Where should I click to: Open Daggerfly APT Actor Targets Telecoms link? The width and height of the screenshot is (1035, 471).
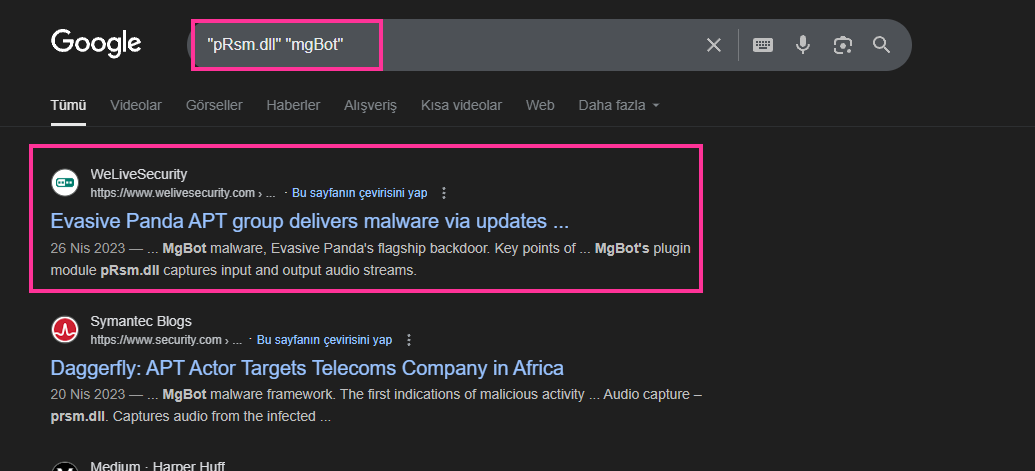307,367
